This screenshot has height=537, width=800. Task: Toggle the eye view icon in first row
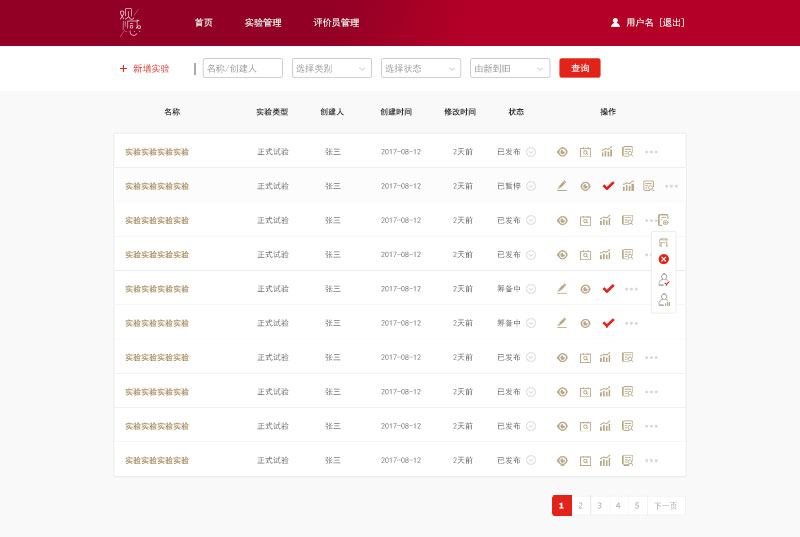(562, 152)
